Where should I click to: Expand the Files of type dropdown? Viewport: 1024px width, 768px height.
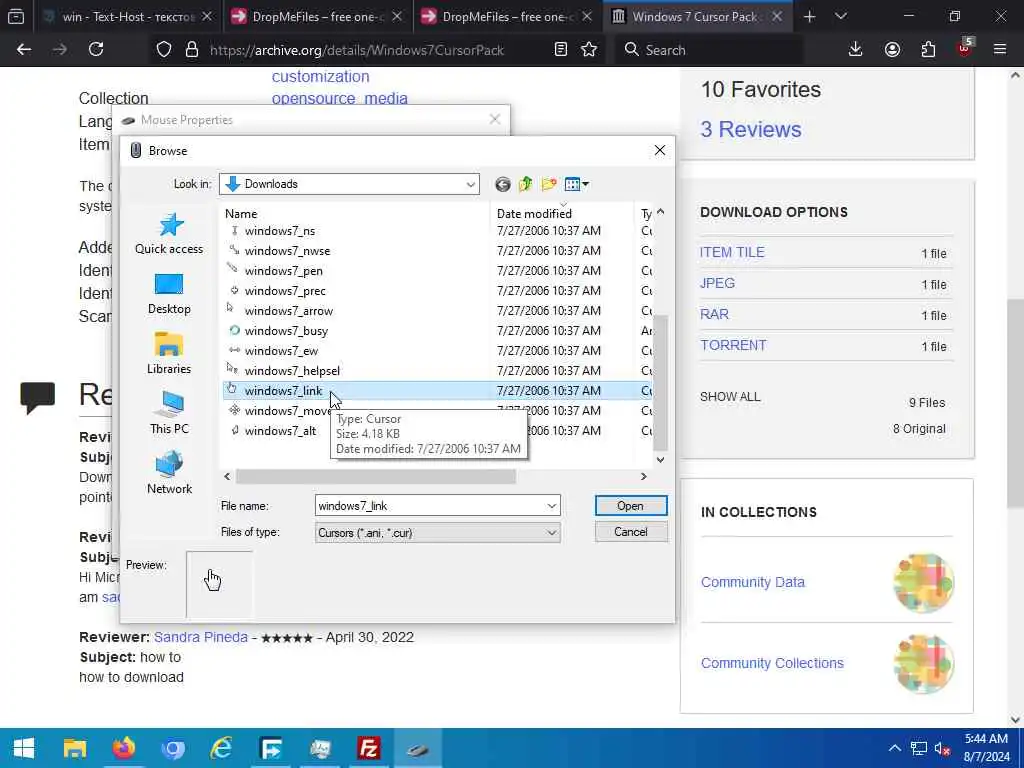click(x=552, y=533)
